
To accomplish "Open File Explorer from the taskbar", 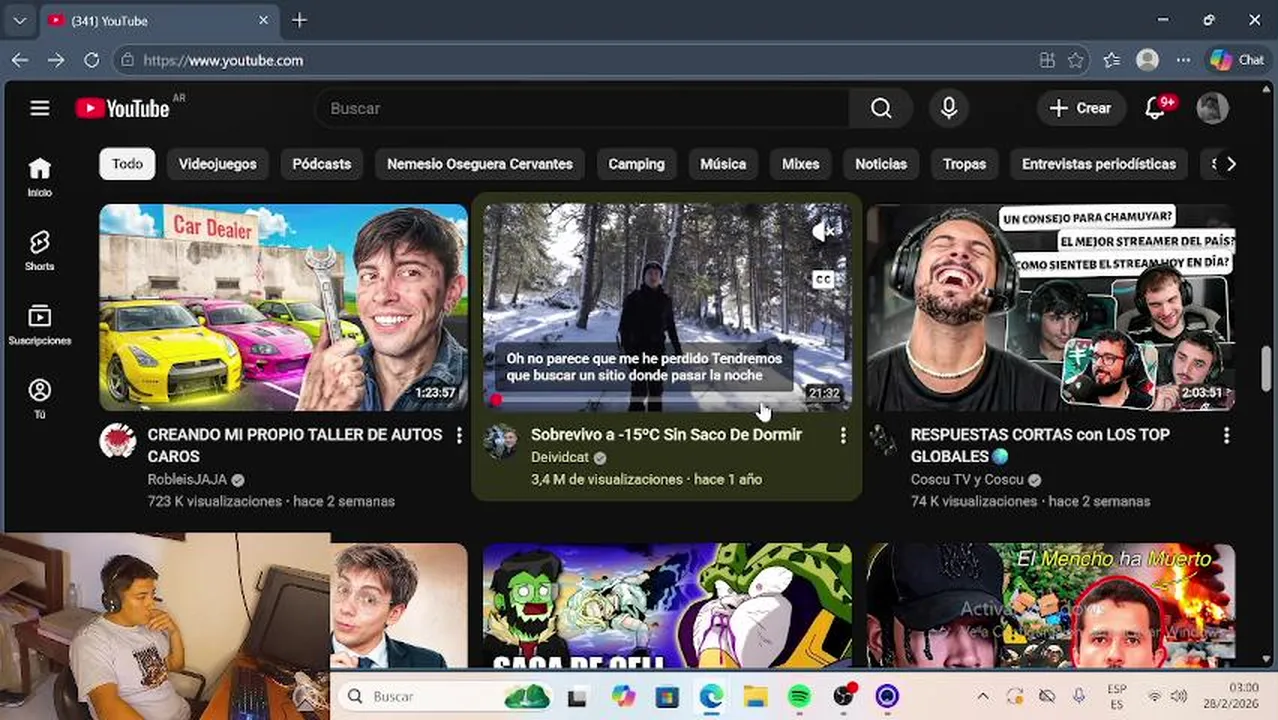I will click(x=755, y=696).
